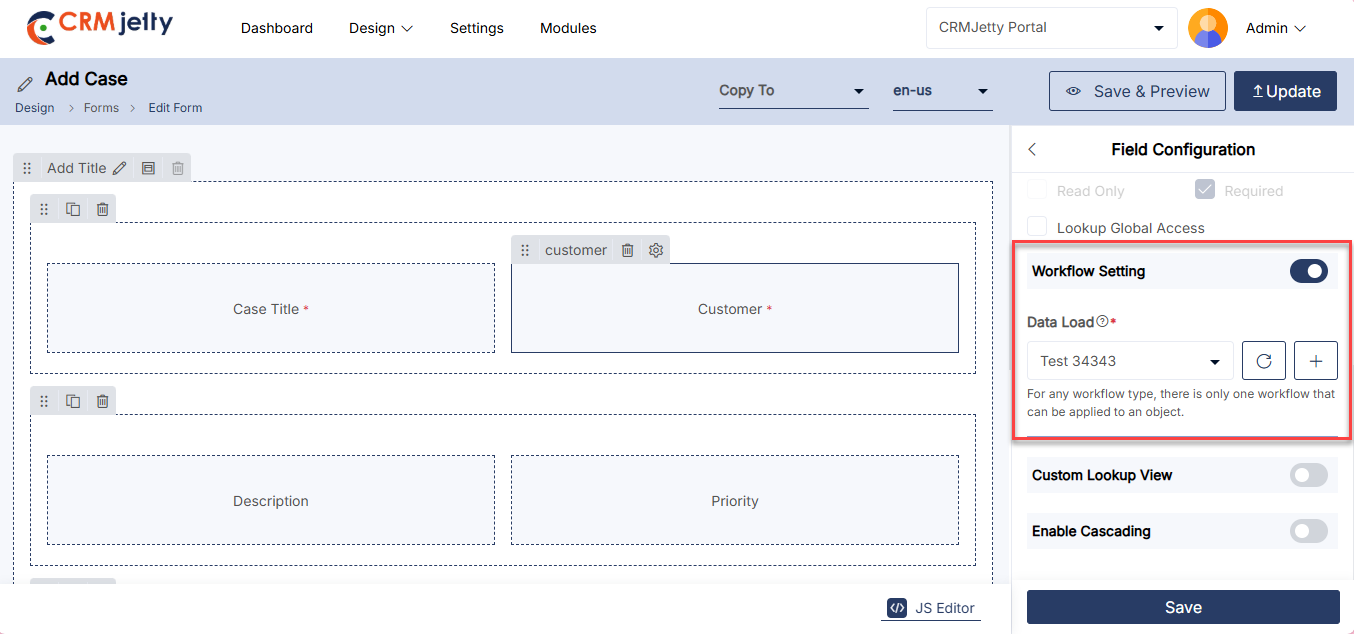Open the en-us language dropdown
This screenshot has width=1354, height=634.
coord(941,91)
